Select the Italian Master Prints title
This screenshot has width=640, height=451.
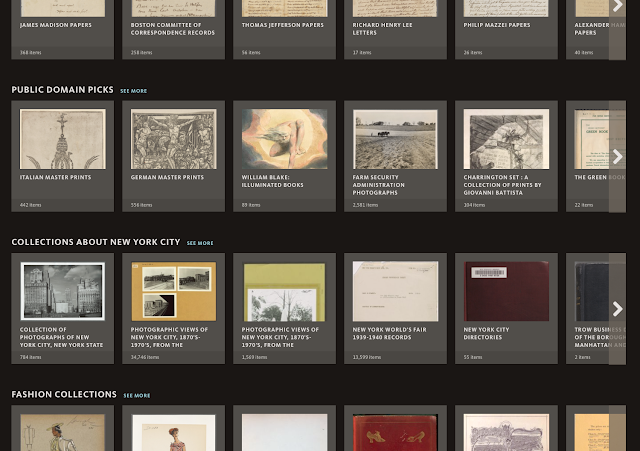click(x=56, y=177)
